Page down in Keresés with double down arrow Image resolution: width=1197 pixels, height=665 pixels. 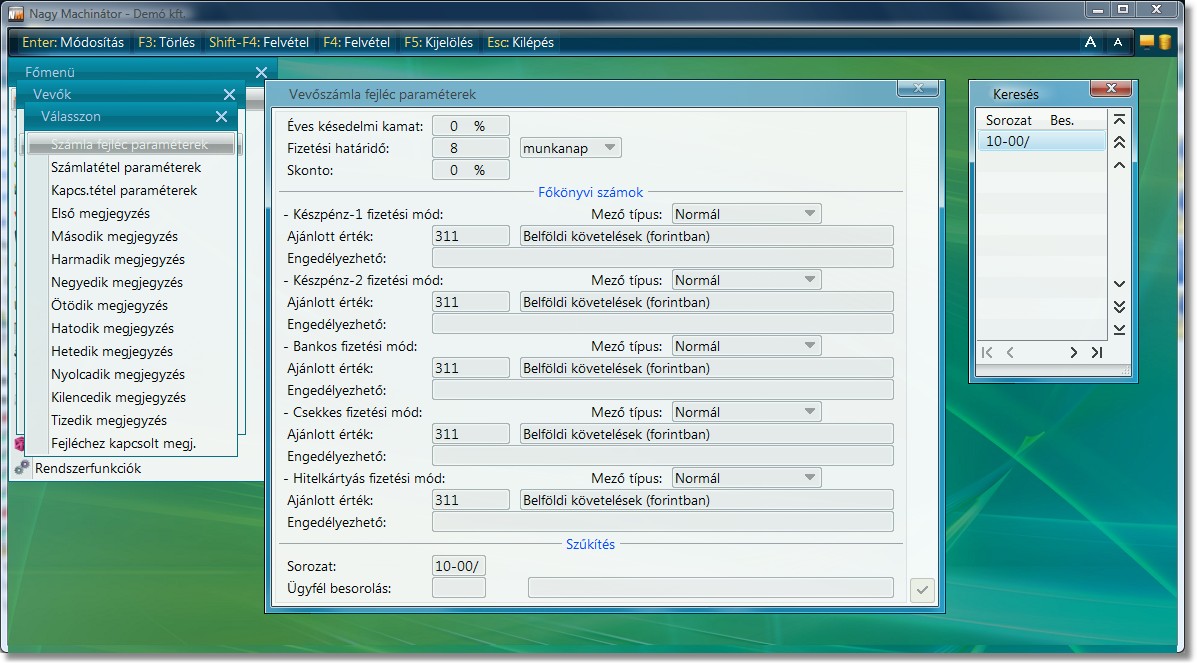pos(1119,307)
